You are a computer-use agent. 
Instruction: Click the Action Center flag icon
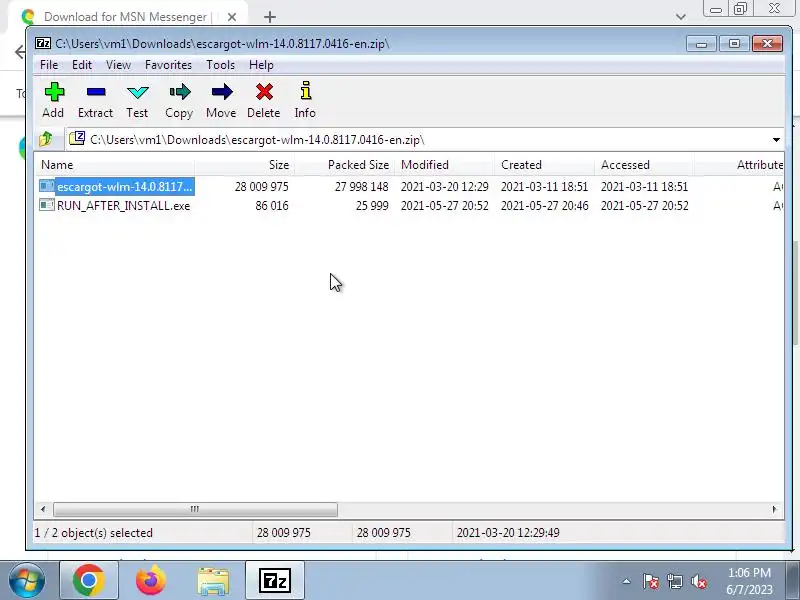click(x=651, y=581)
